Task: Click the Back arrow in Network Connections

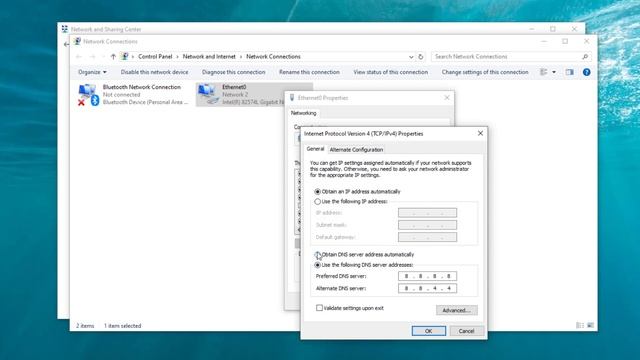Action: click(x=79, y=57)
